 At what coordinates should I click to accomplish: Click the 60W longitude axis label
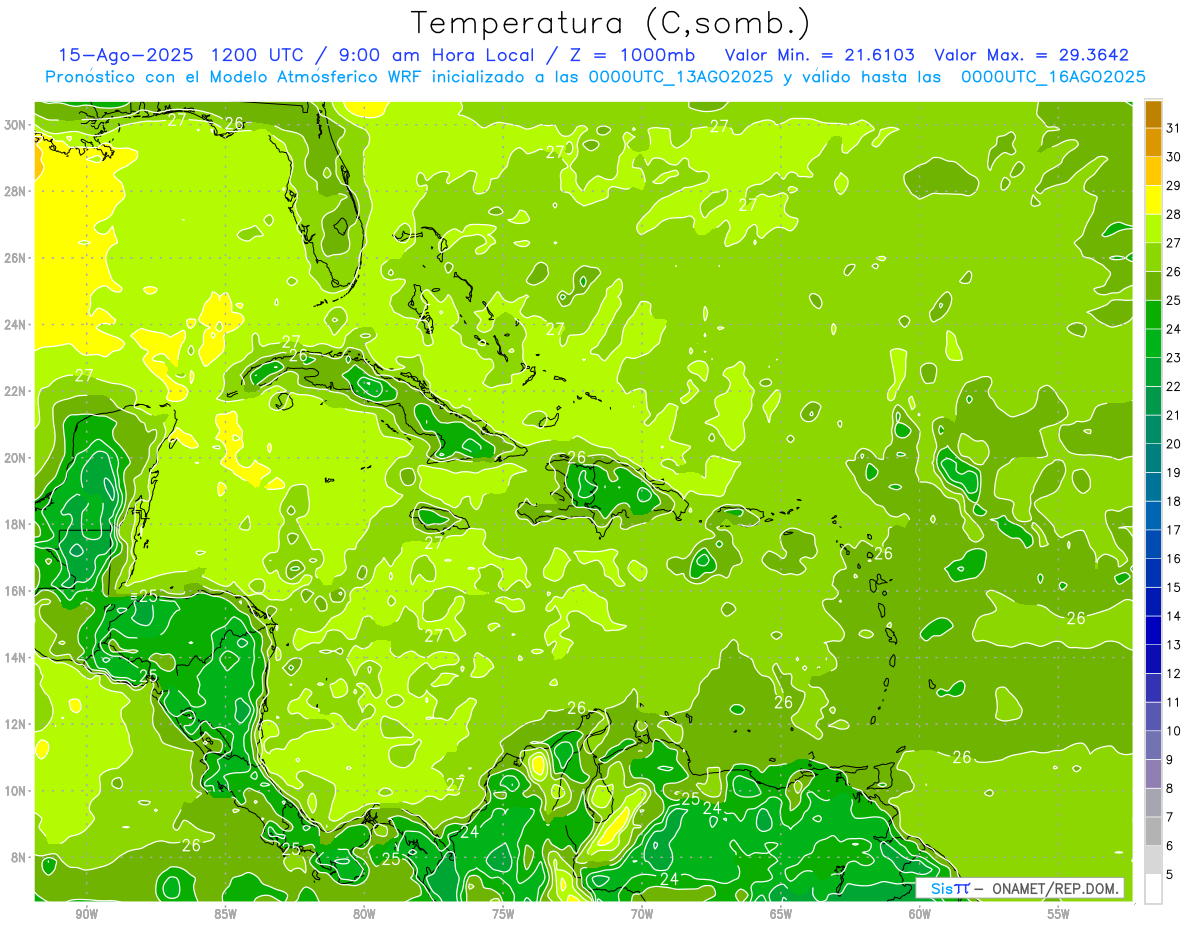920,914
